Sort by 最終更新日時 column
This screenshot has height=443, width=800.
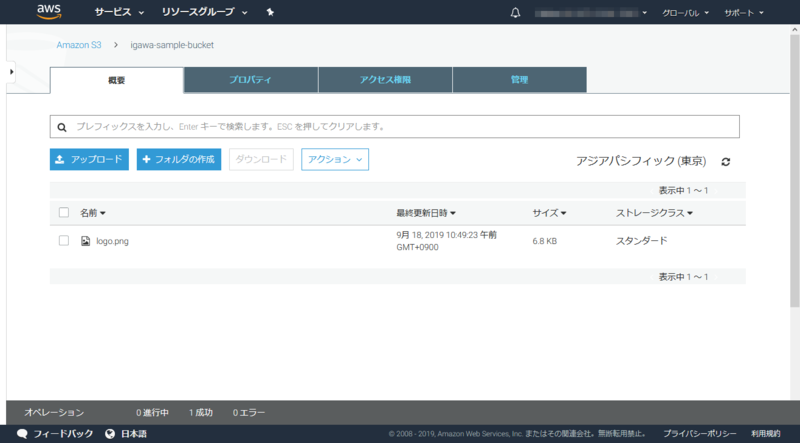click(x=426, y=213)
